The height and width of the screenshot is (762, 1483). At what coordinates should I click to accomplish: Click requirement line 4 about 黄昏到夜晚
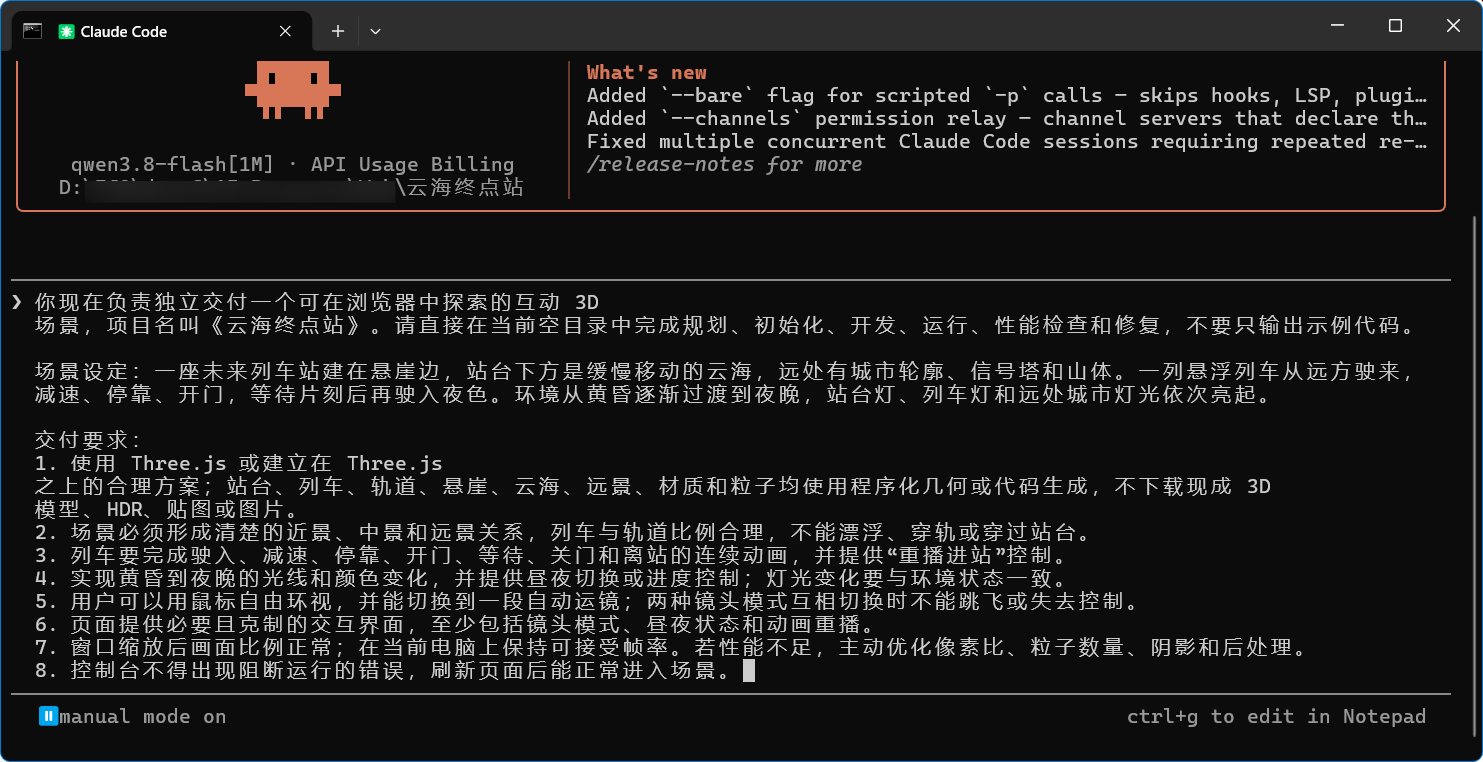[x=555, y=578]
